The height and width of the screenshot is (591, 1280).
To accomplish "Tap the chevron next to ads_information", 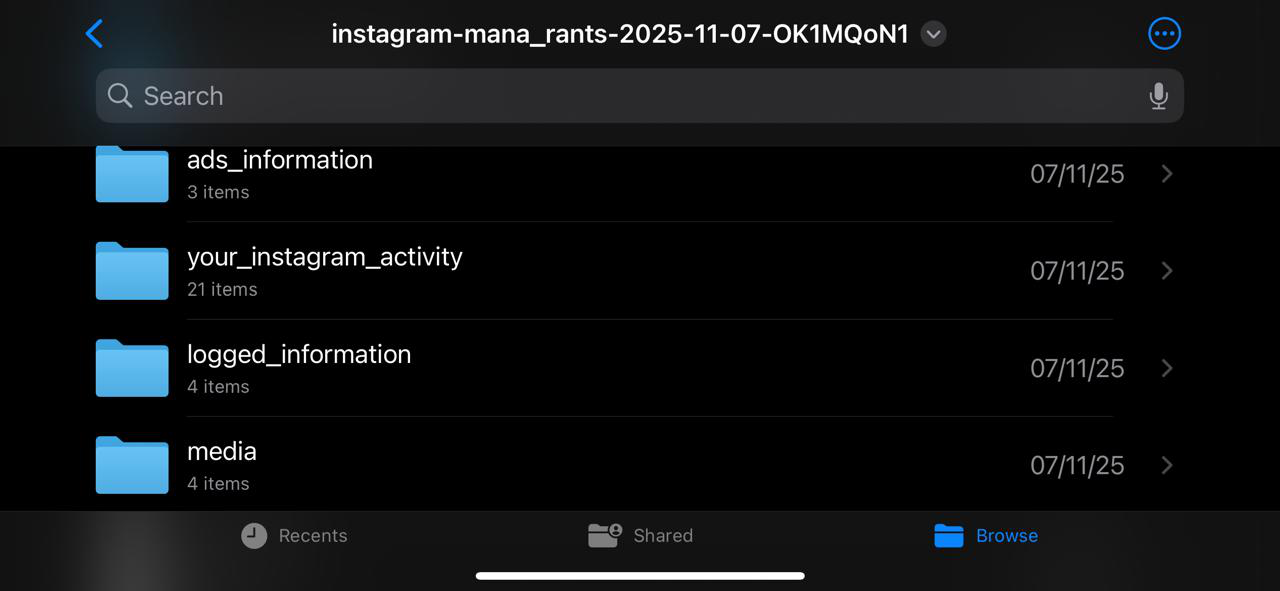I will 1166,174.
